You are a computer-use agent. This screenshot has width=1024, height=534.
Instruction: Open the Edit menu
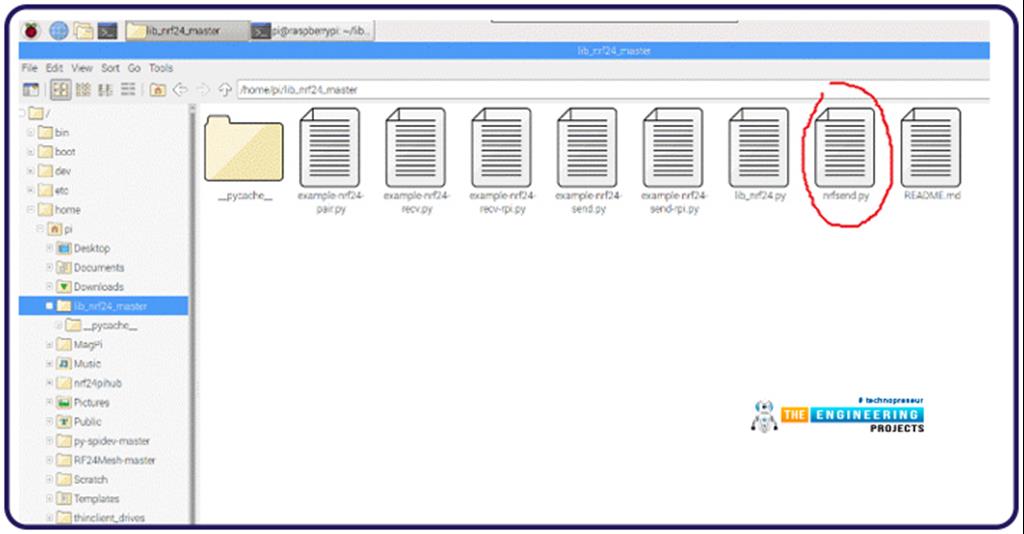[54, 68]
